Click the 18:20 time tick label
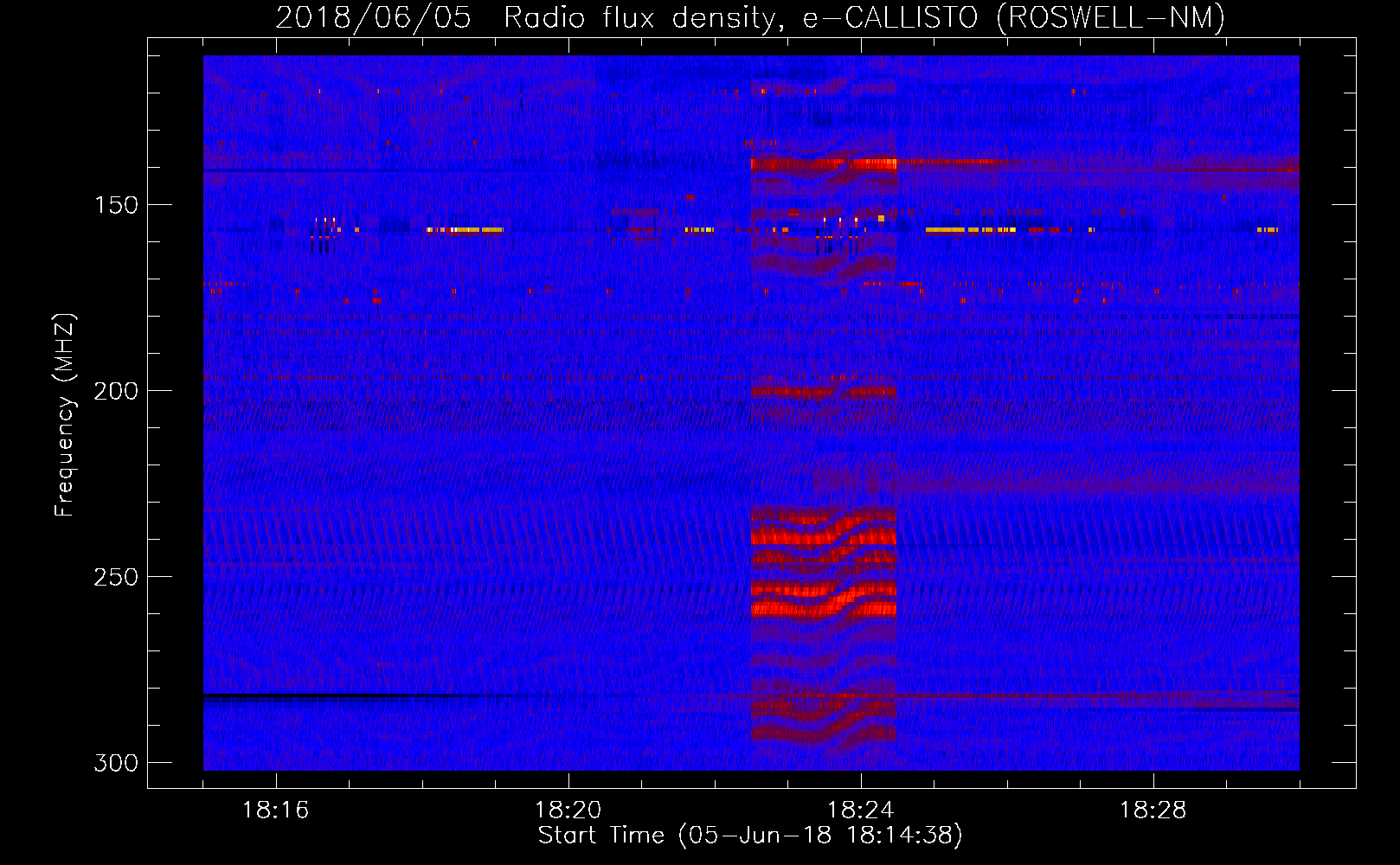This screenshot has width=1400, height=865. coord(568,811)
